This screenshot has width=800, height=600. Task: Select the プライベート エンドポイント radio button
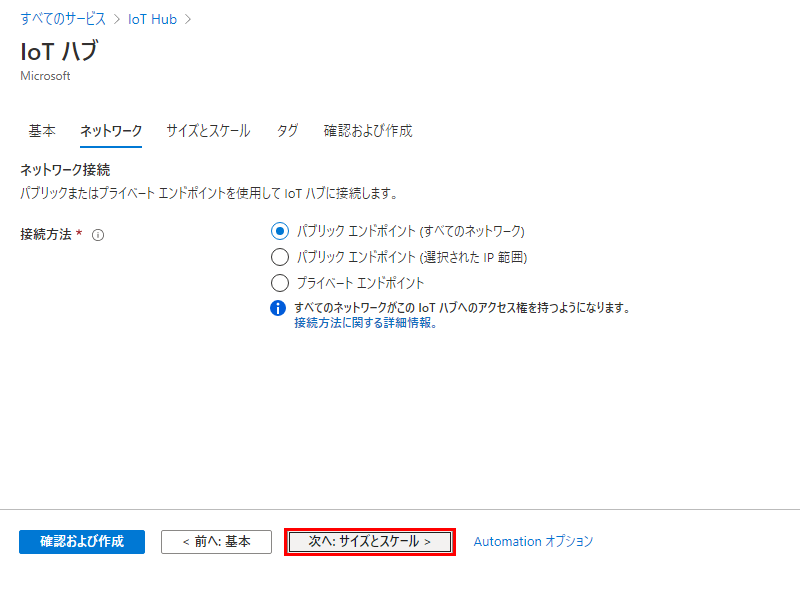pyautogui.click(x=280, y=283)
